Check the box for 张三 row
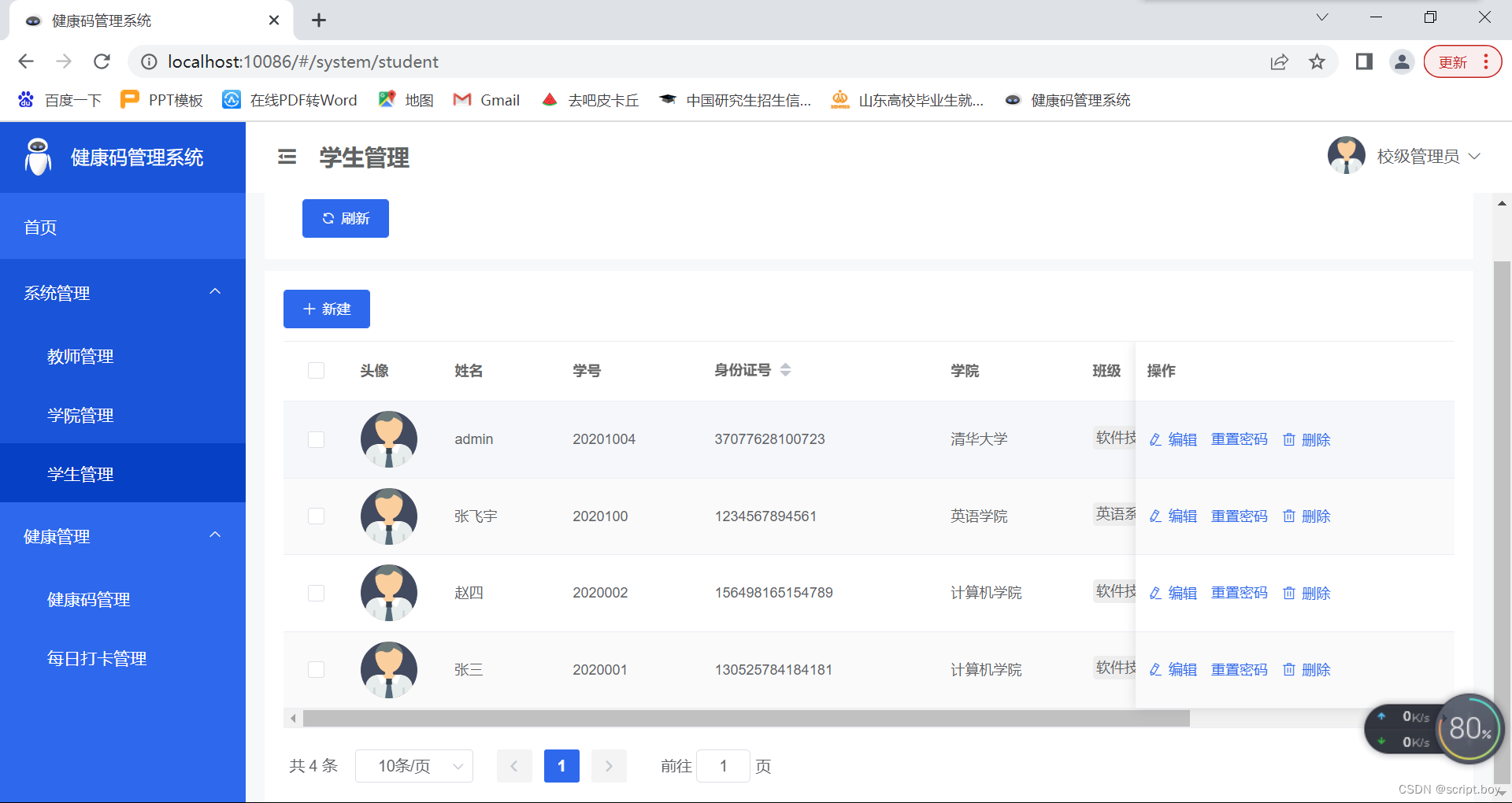Viewport: 1512px width, 803px height. [316, 670]
